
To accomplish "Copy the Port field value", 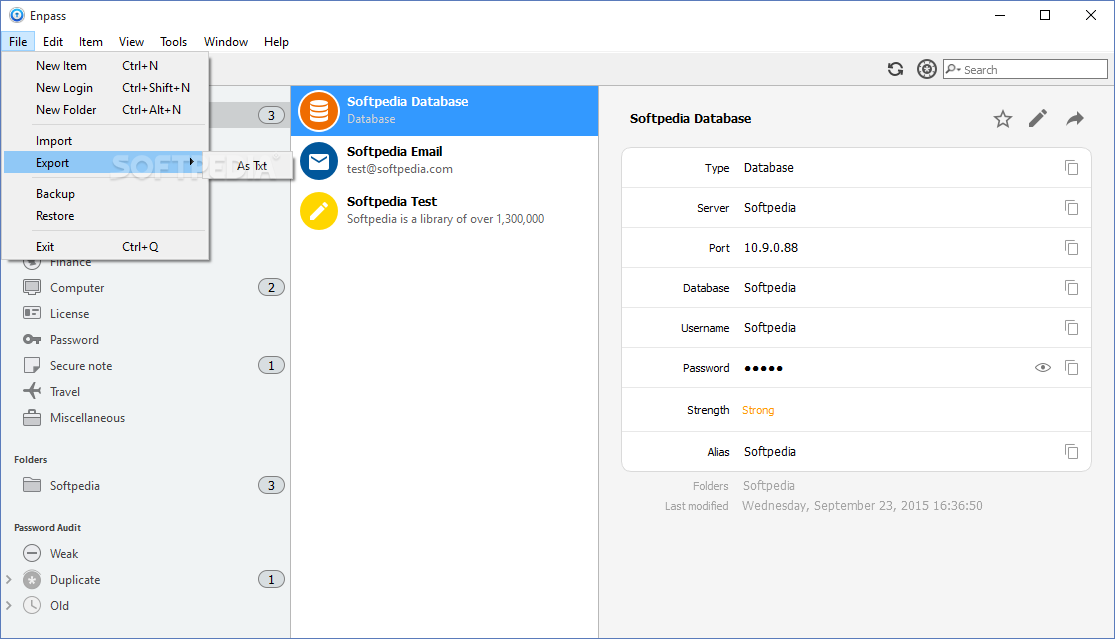I will point(1072,247).
